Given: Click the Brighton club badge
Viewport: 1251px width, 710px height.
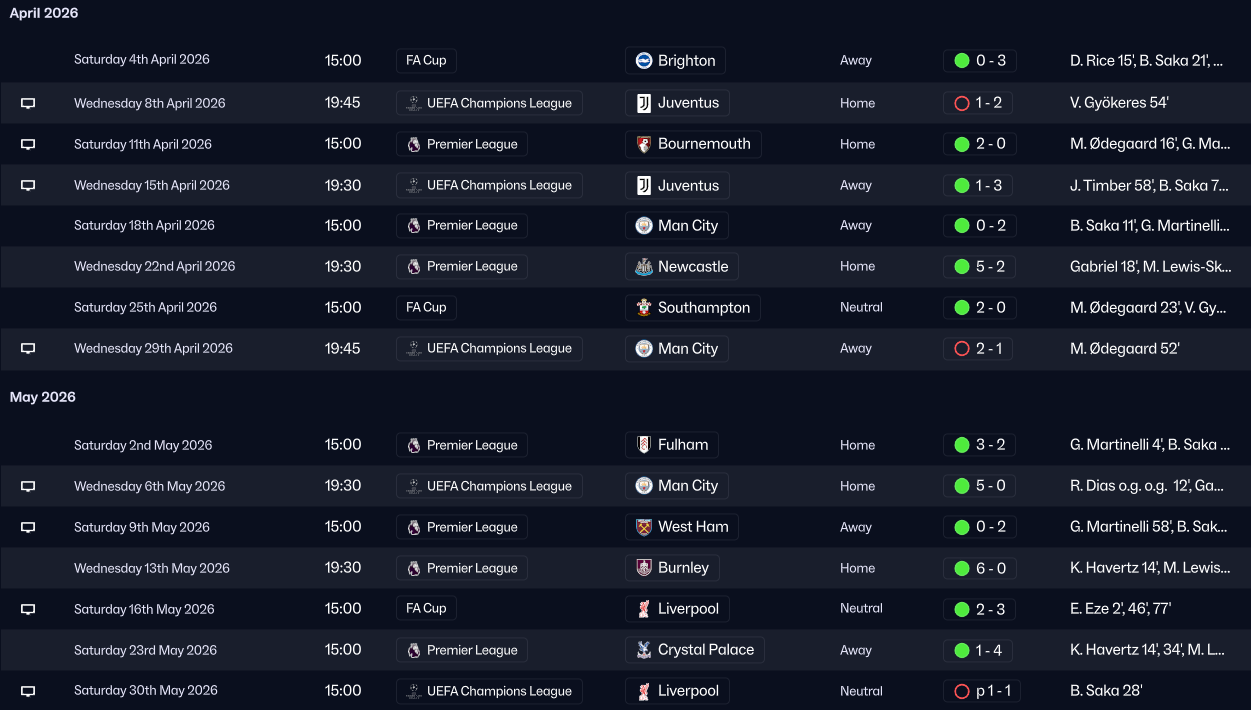Looking at the screenshot, I should (x=644, y=61).
